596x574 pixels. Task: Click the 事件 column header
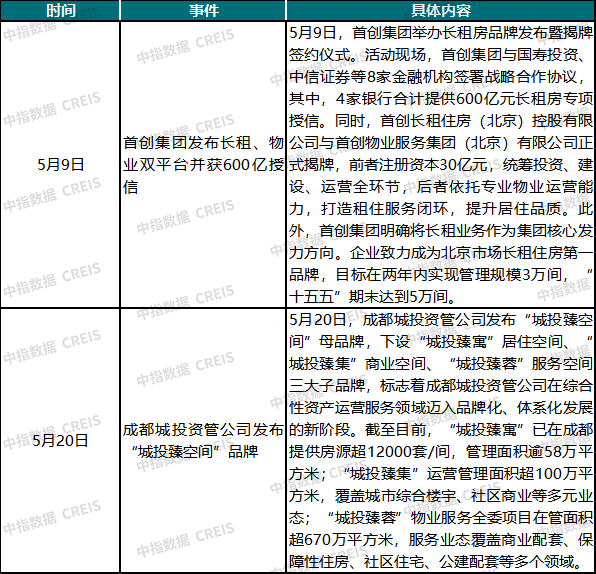[x=203, y=10]
